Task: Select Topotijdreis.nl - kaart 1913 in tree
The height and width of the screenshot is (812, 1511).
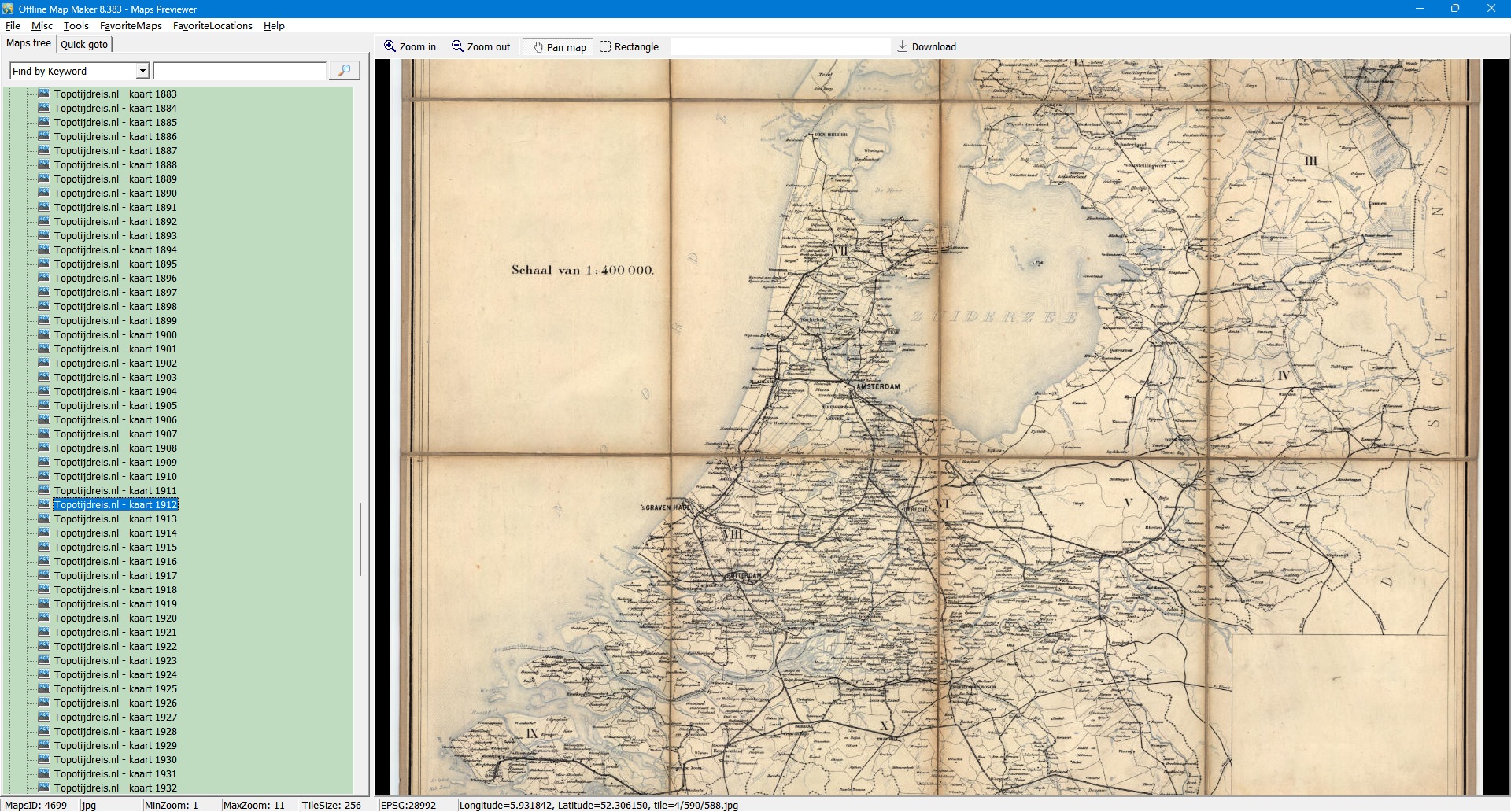Action: 115,519
